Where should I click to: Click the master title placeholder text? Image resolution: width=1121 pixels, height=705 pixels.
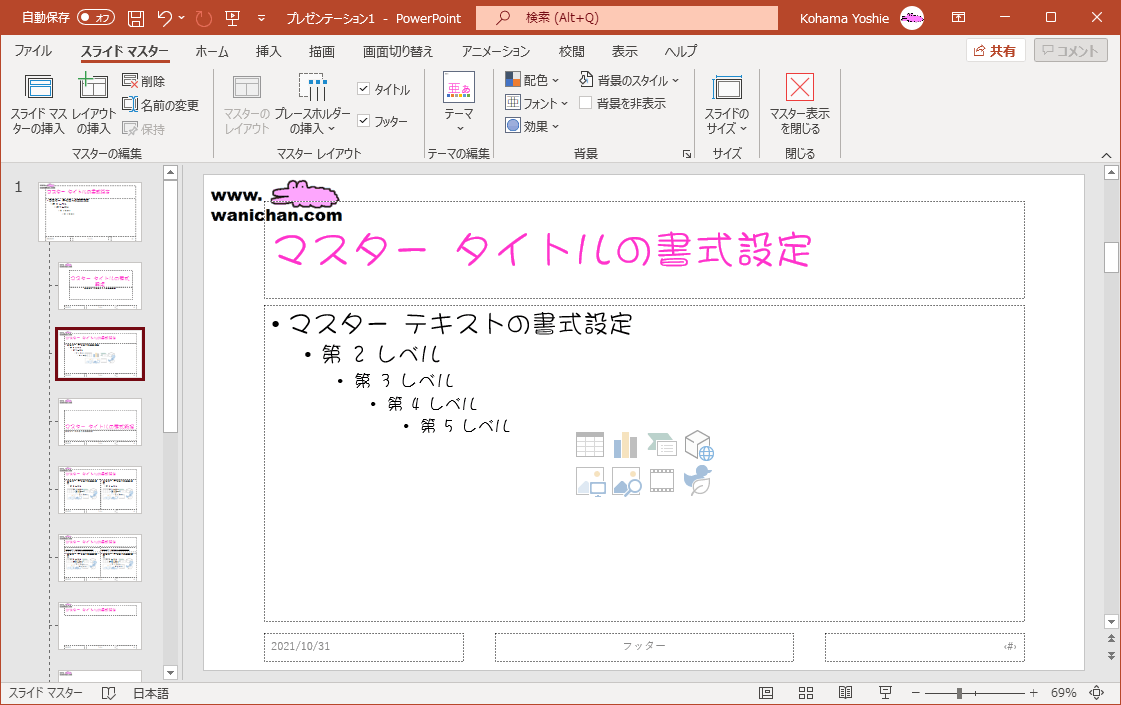[542, 250]
